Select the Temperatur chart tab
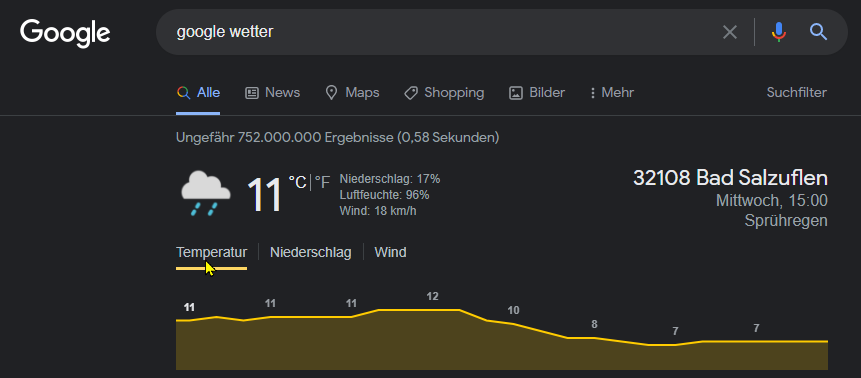 click(x=211, y=253)
